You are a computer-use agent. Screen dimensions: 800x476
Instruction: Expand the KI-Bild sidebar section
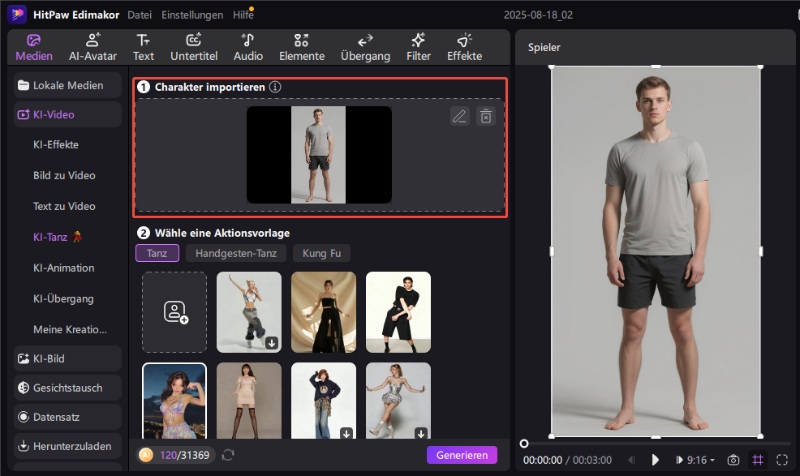click(x=67, y=358)
